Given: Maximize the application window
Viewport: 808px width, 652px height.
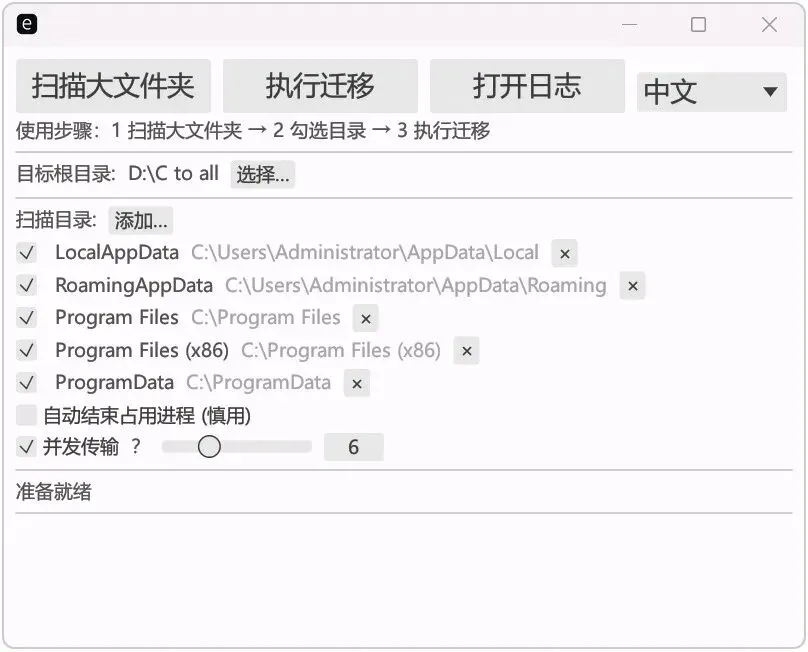Looking at the screenshot, I should click(x=698, y=24).
